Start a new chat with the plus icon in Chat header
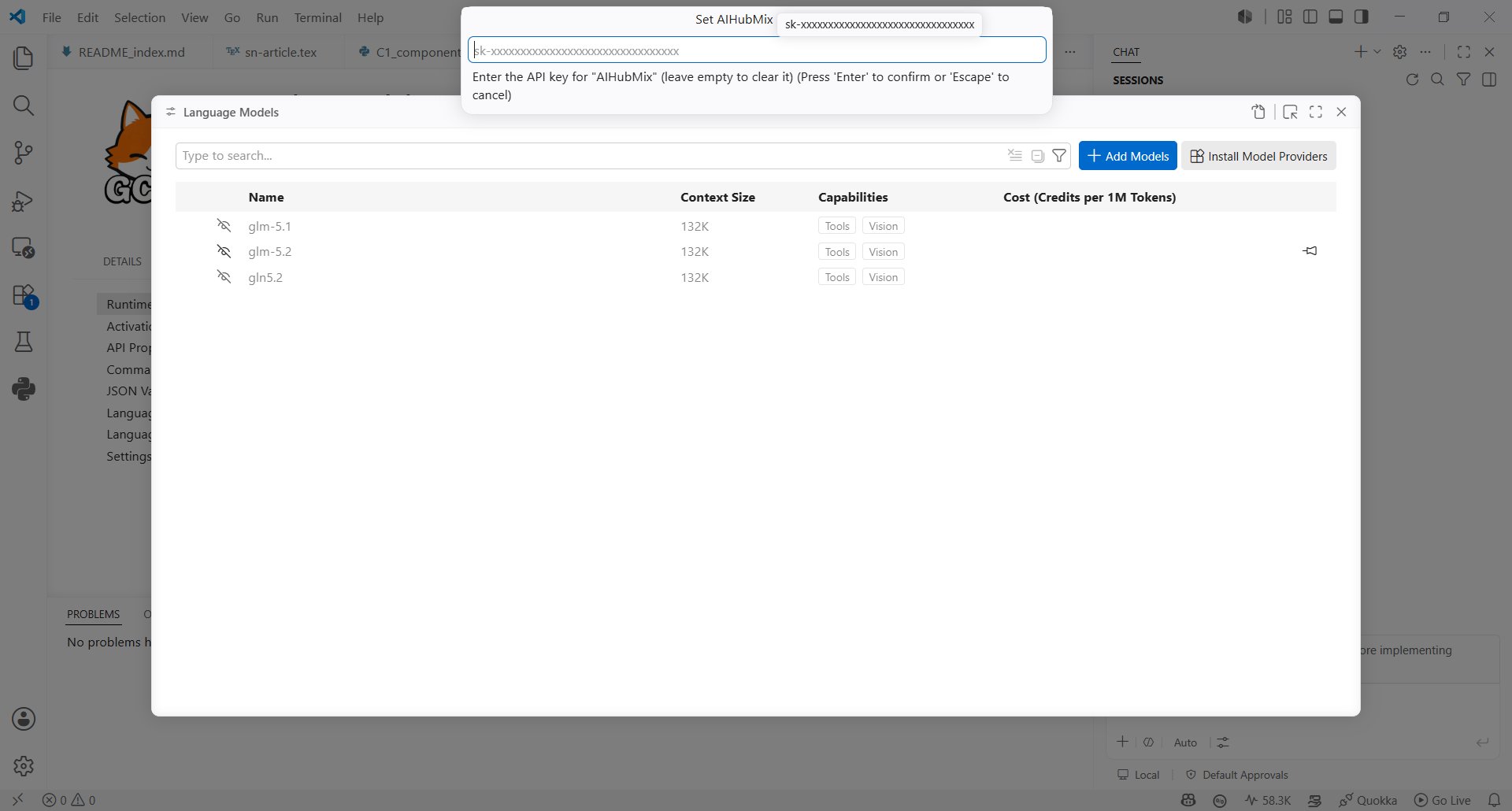1512x811 pixels. [1360, 52]
